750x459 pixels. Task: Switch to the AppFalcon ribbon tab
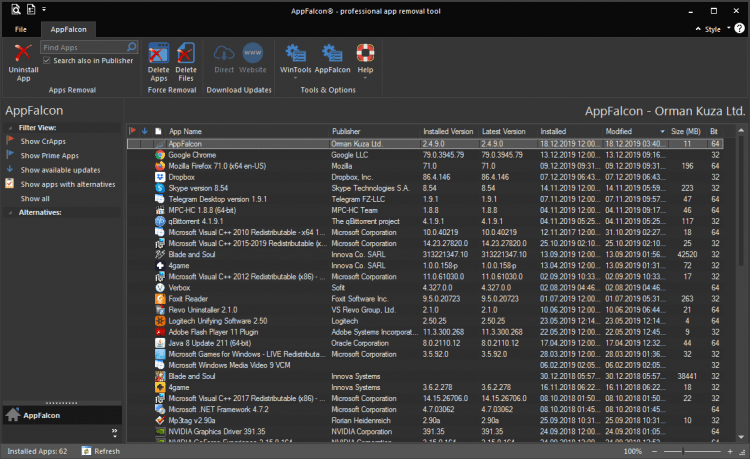point(68,30)
